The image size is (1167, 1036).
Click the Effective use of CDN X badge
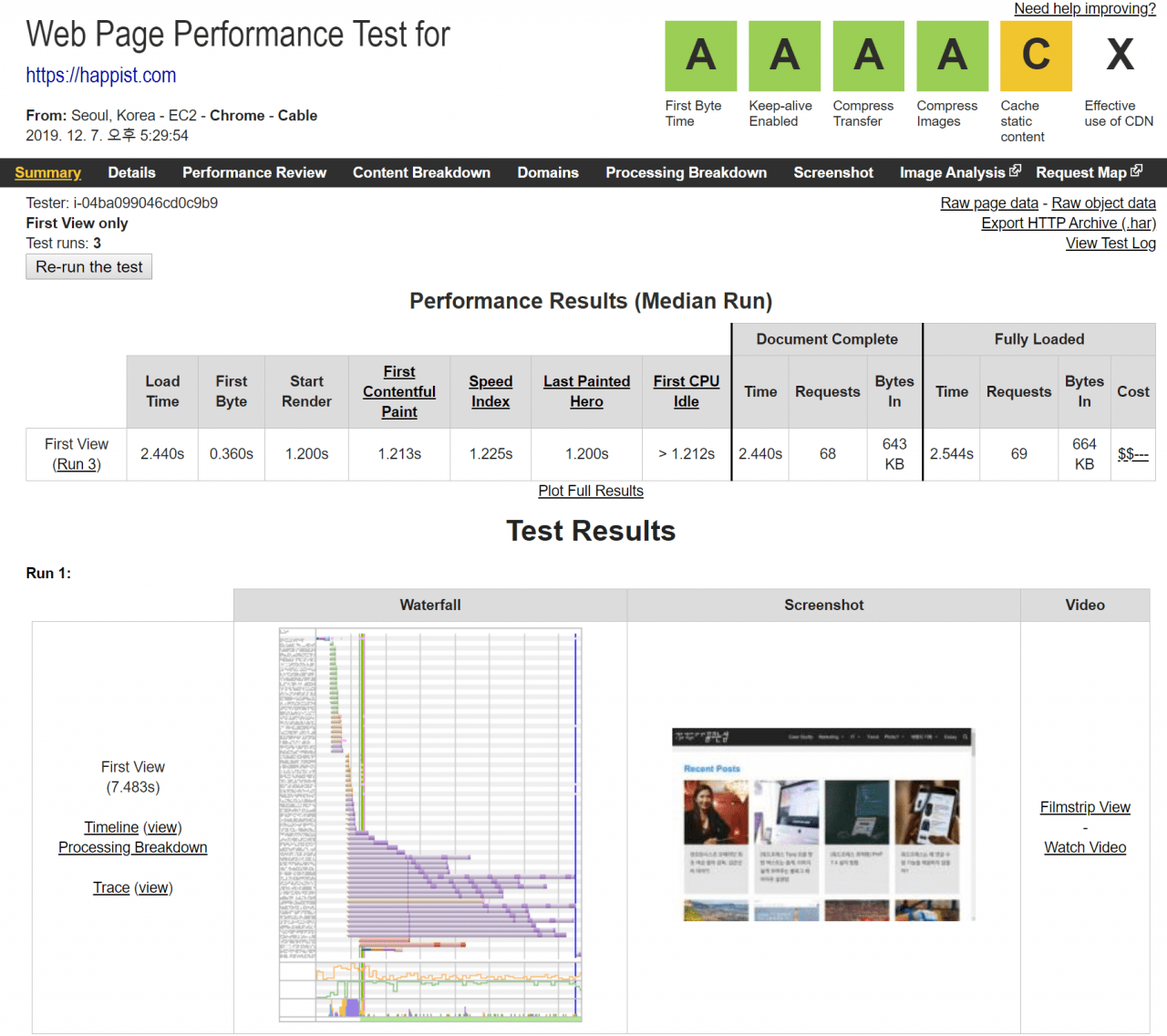click(x=1120, y=56)
